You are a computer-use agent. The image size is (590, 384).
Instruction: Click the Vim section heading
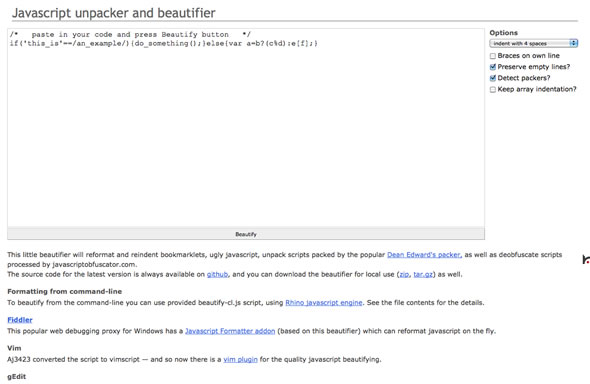click(14, 348)
